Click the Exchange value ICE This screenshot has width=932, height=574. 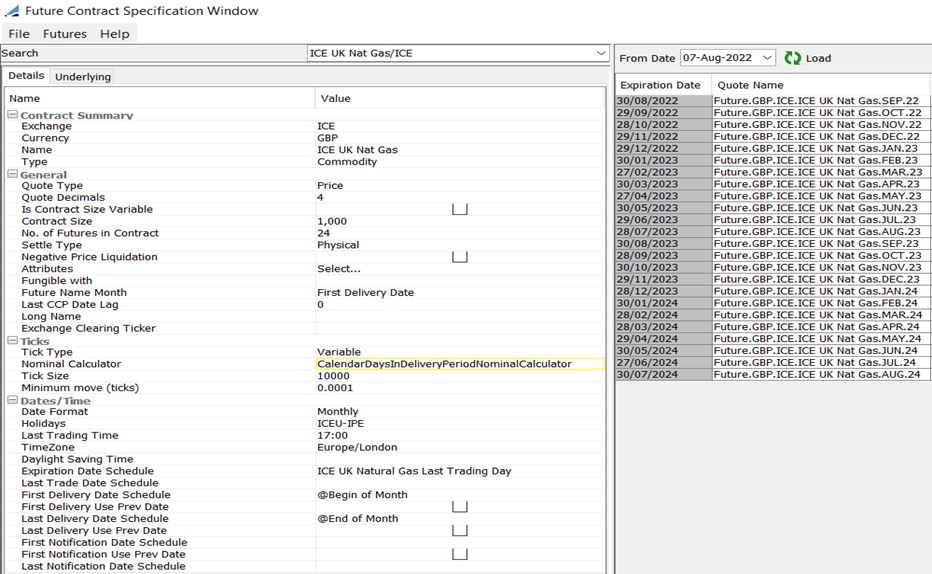[326, 126]
